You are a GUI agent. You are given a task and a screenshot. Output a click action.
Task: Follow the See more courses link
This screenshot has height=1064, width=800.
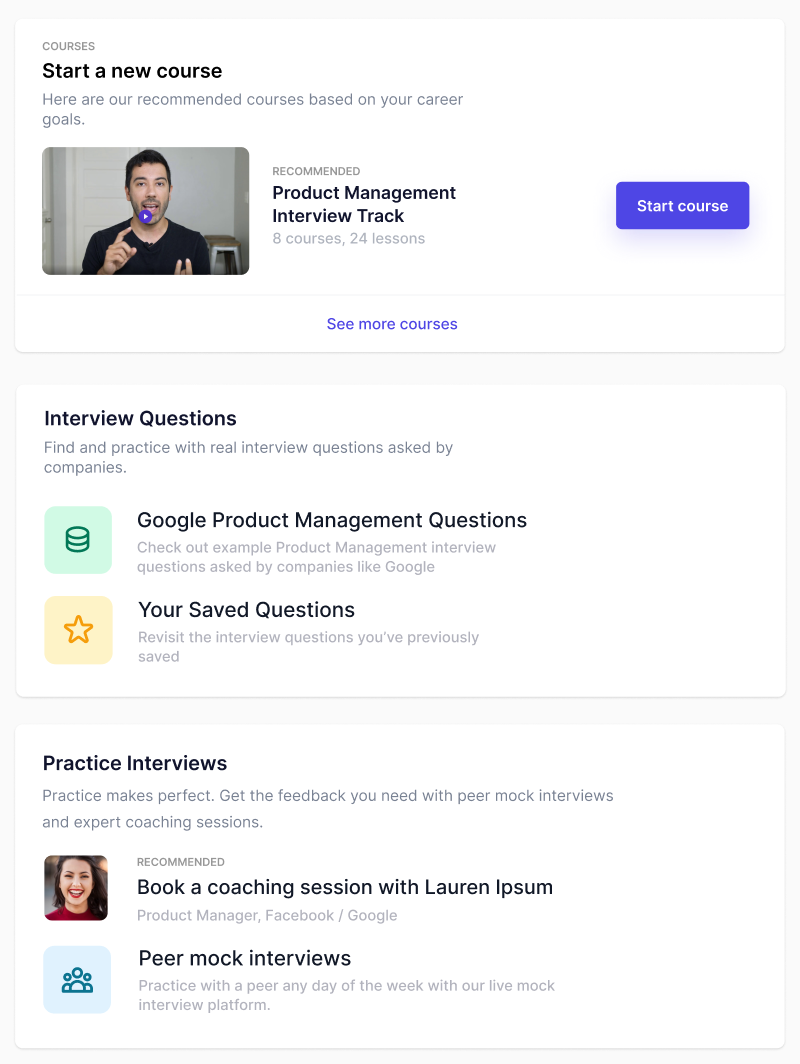(392, 324)
